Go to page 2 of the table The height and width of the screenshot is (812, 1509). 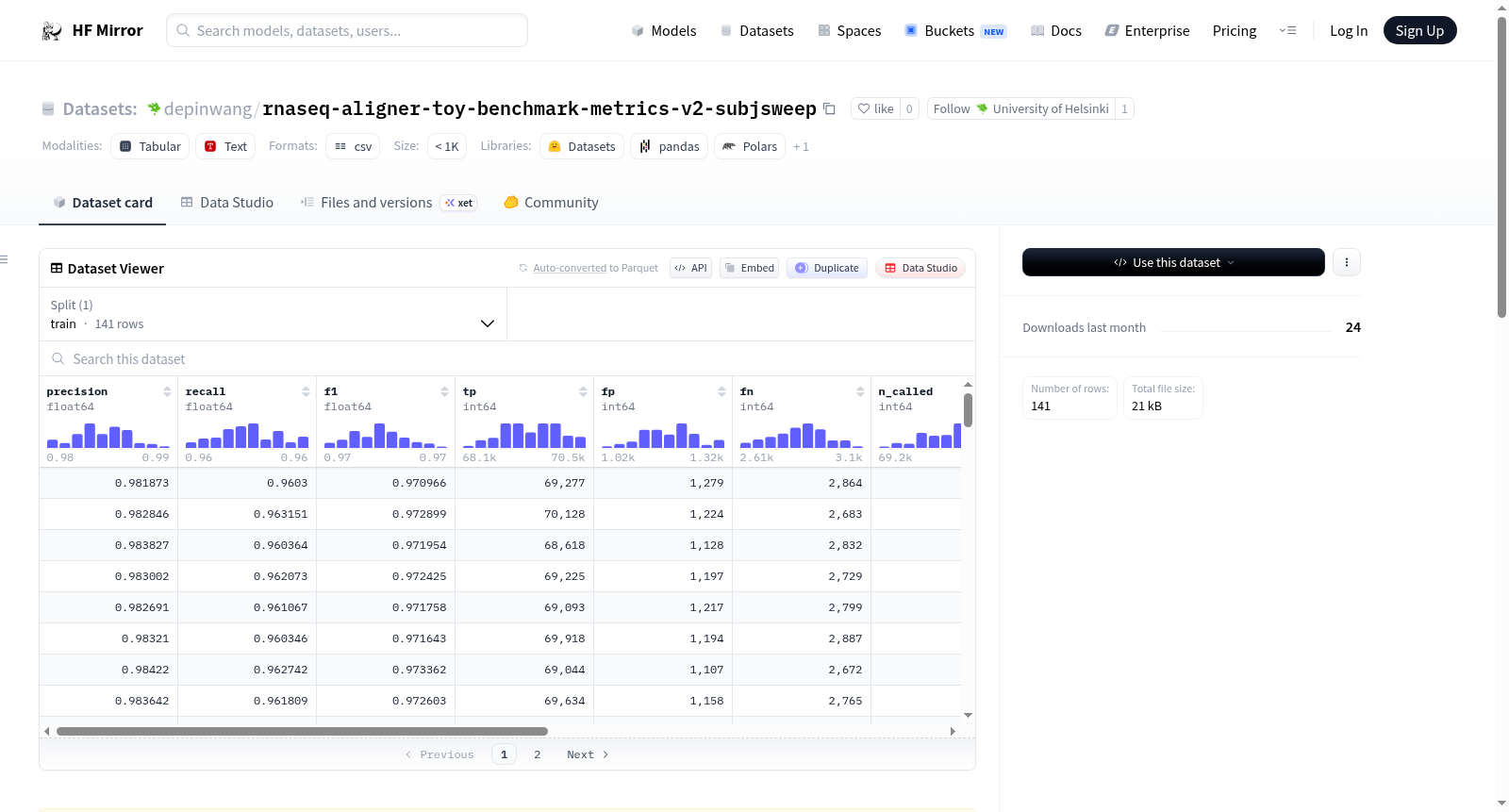pos(538,754)
